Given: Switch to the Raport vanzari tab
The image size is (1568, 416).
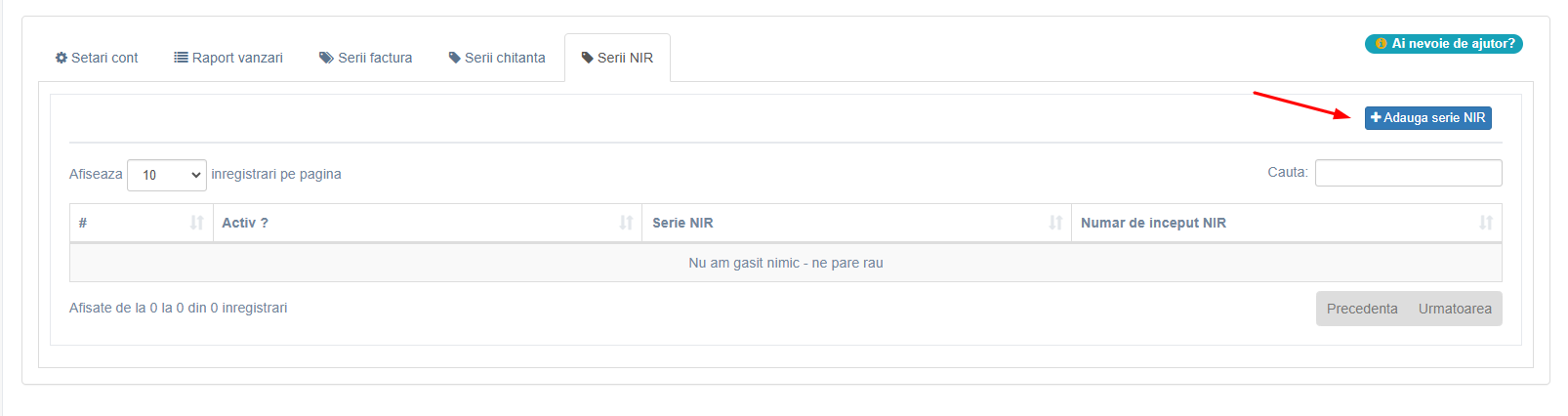Looking at the screenshot, I should click(228, 58).
